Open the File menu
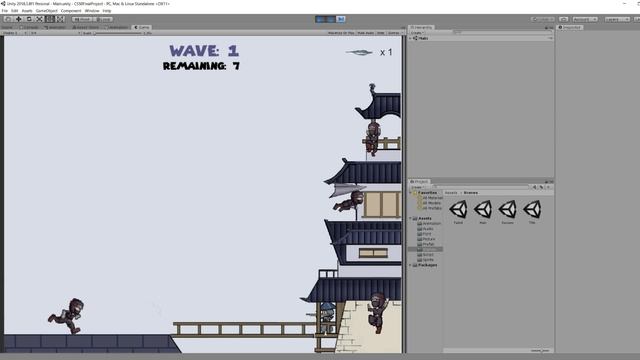Image resolution: width=640 pixels, height=360 pixels. pyautogui.click(x=5, y=11)
